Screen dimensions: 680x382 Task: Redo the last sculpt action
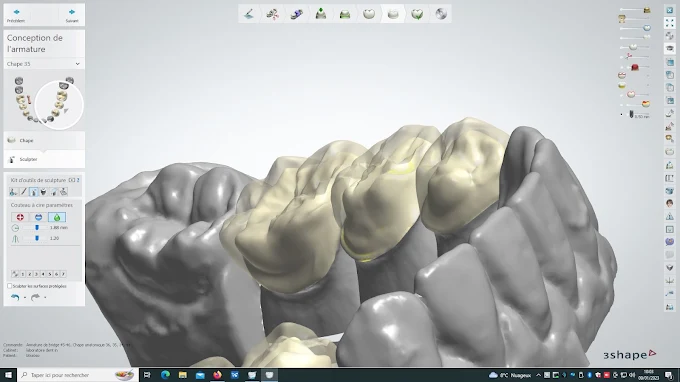35,297
